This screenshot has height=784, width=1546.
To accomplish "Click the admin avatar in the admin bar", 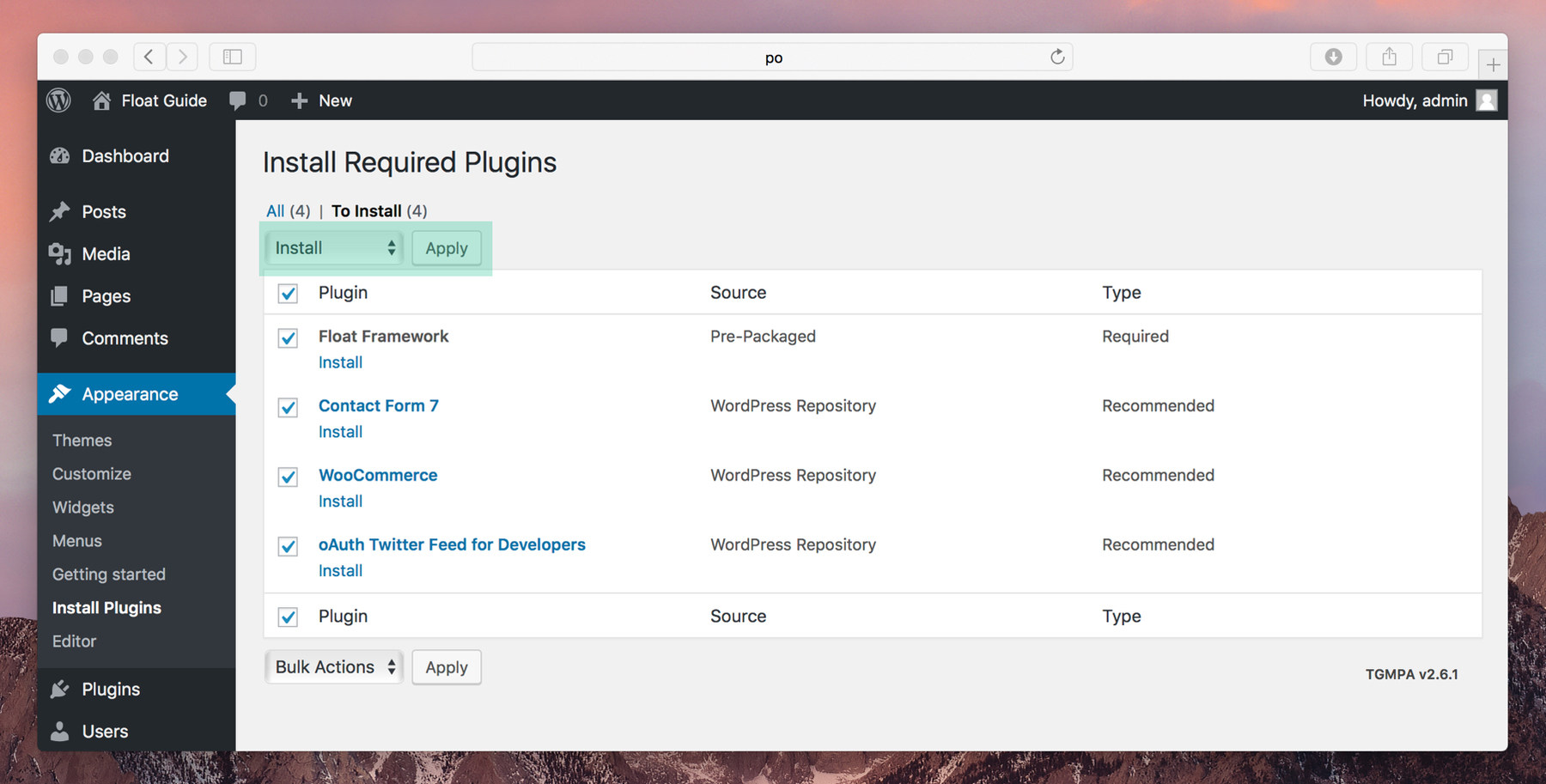I will [1487, 100].
